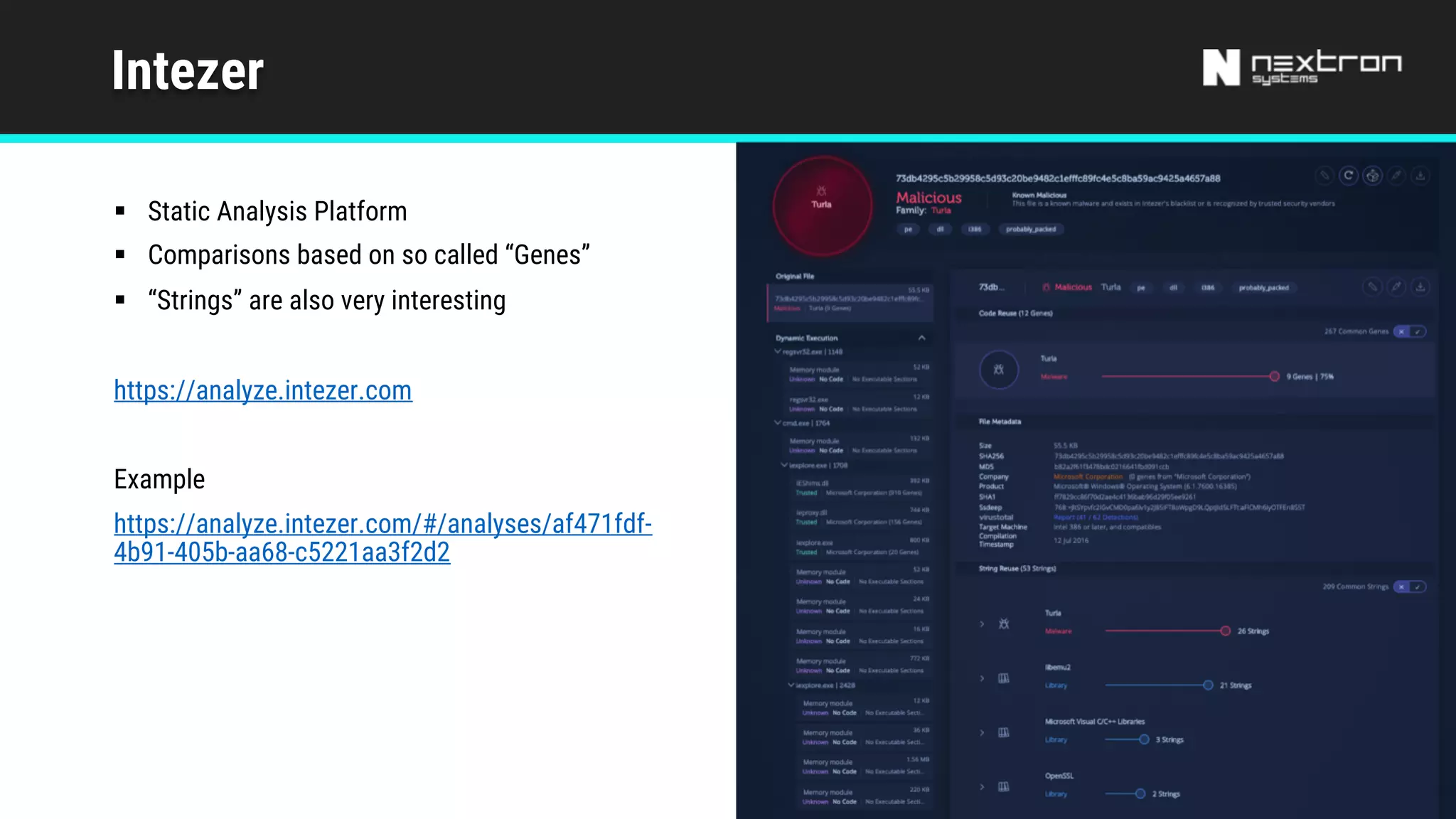Click the crossed-out pencil icon in the 73db panel

click(1373, 287)
